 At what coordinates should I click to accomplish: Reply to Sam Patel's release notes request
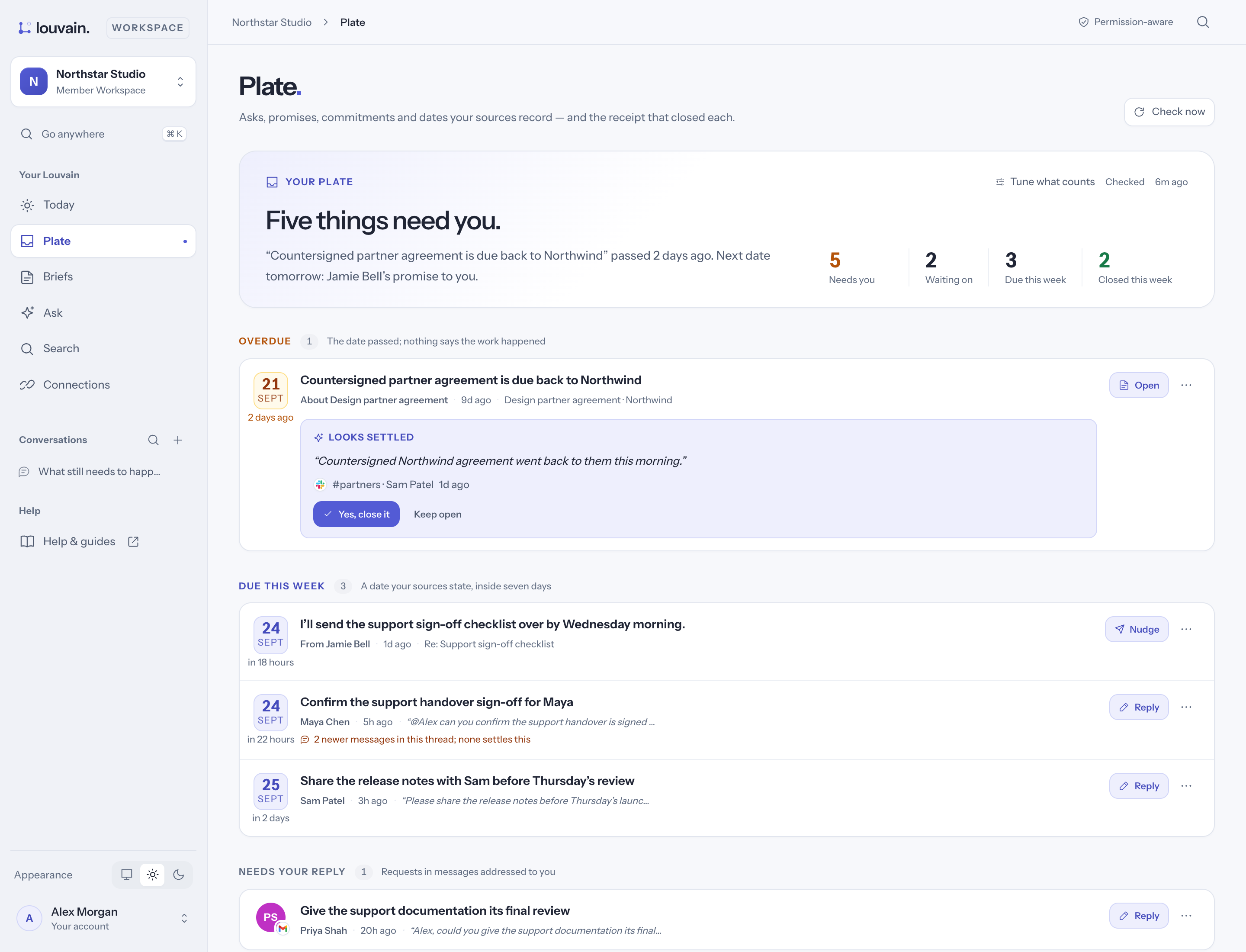[x=1138, y=786]
